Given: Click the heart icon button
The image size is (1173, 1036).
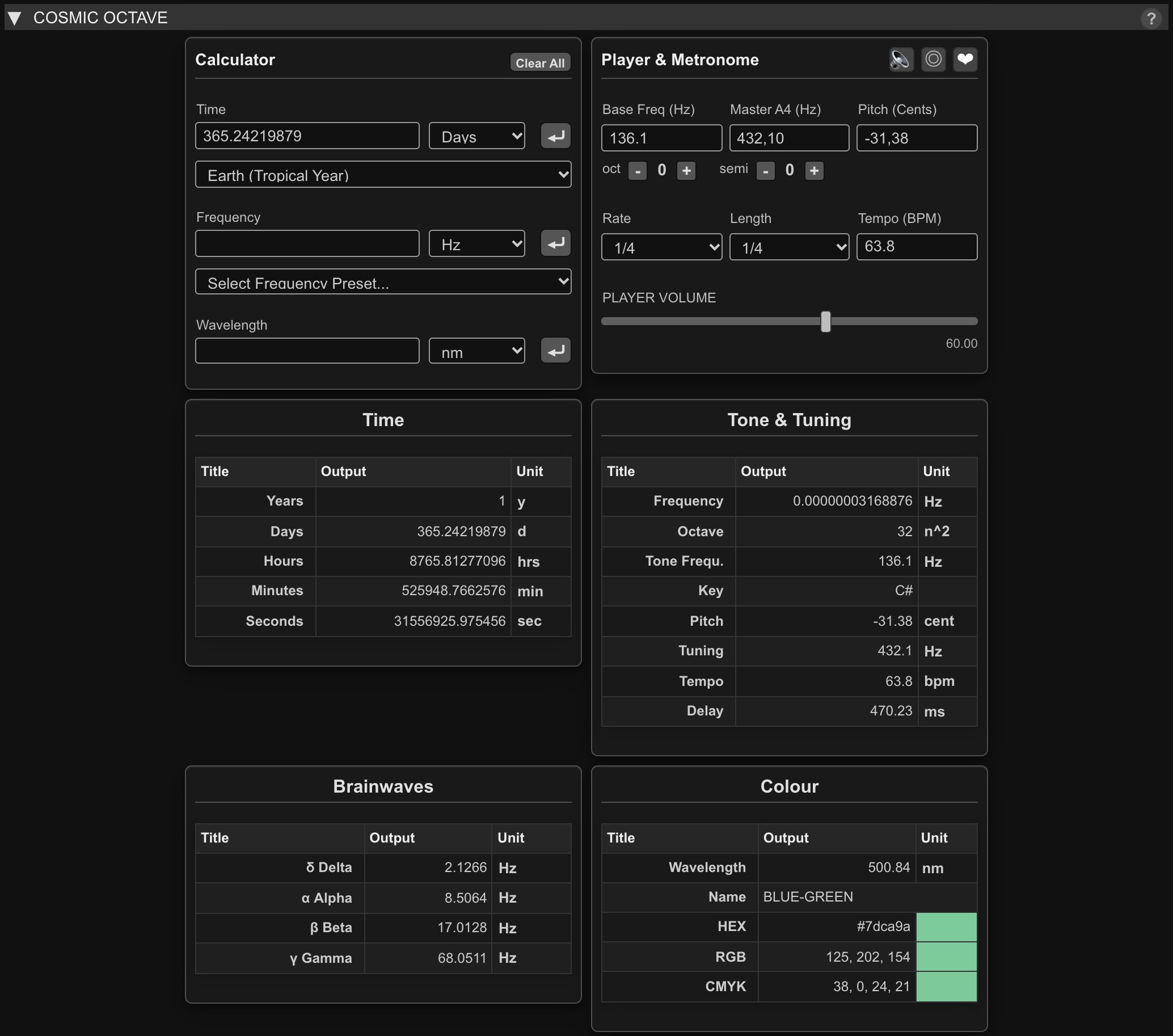Looking at the screenshot, I should click(965, 59).
